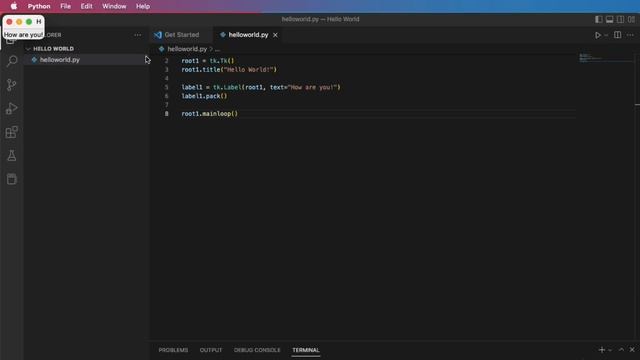Open Customize Layout icon in title bar
Image resolution: width=640 pixels, height=360 pixels.
click(631, 19)
